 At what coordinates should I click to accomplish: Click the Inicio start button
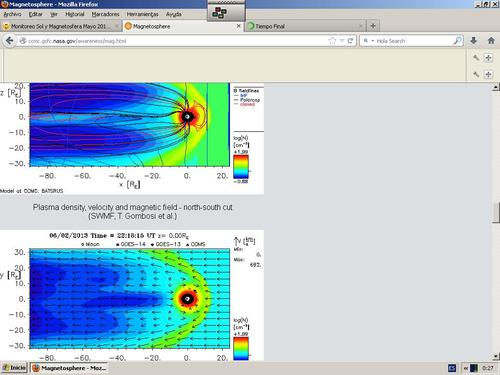point(14,368)
